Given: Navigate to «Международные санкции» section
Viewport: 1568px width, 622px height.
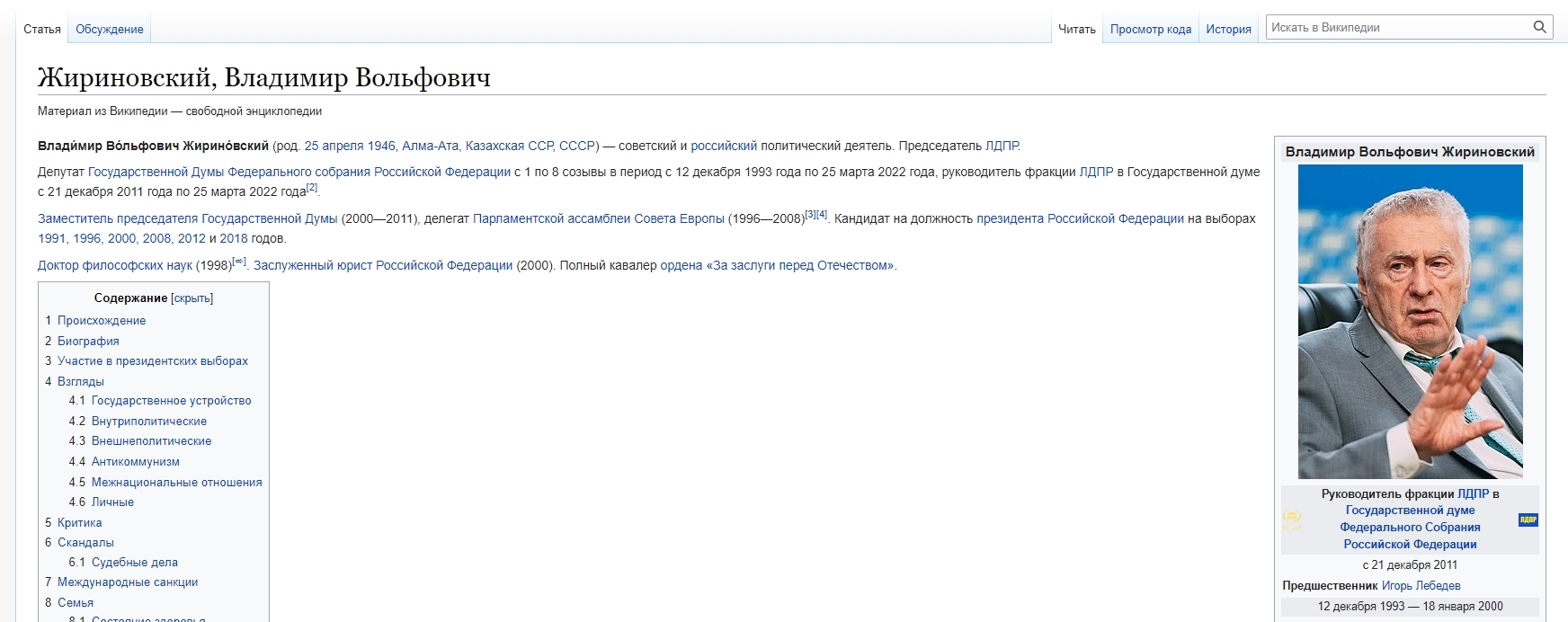Looking at the screenshot, I should (127, 582).
